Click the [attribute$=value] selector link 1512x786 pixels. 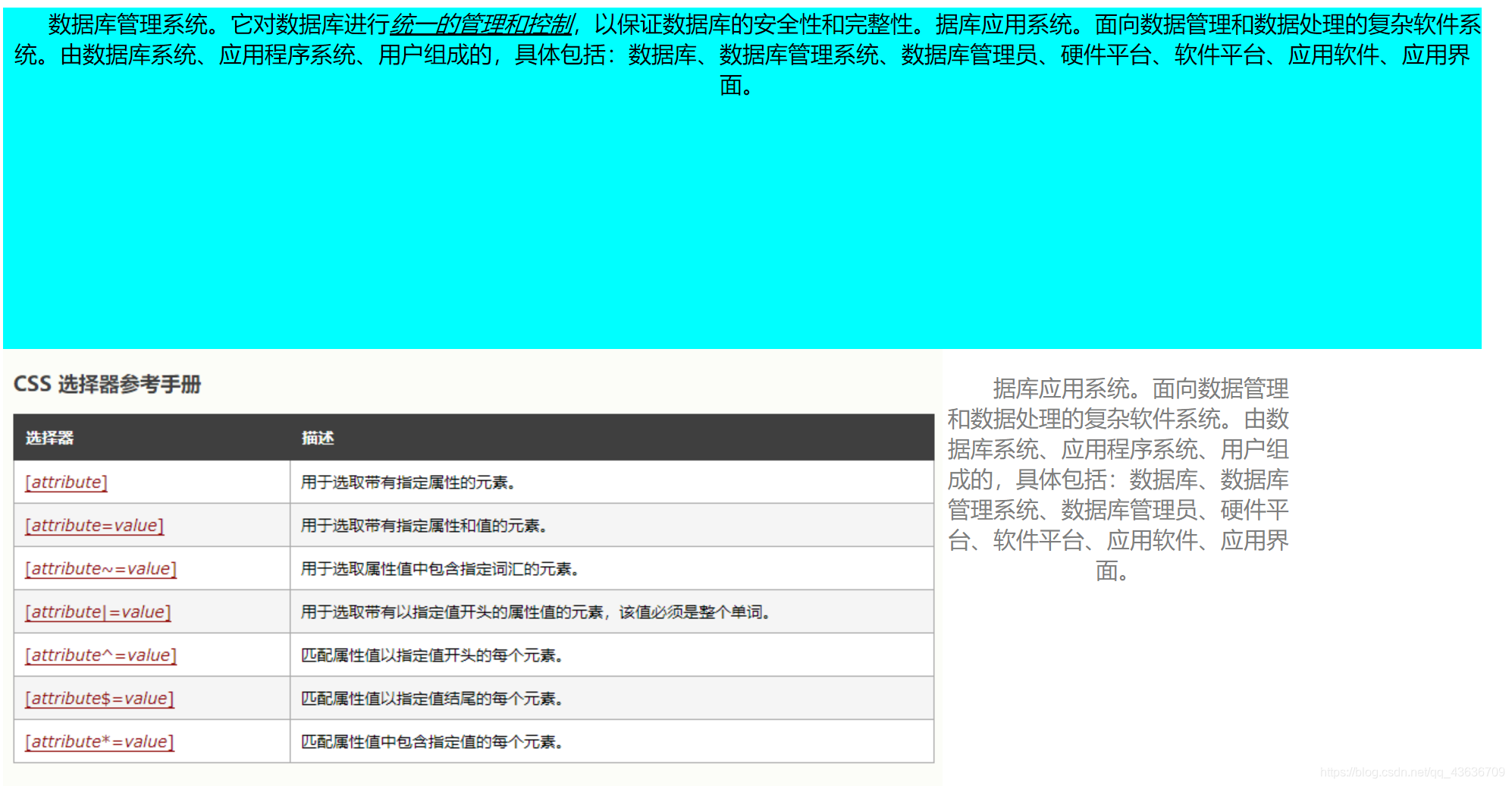99,699
